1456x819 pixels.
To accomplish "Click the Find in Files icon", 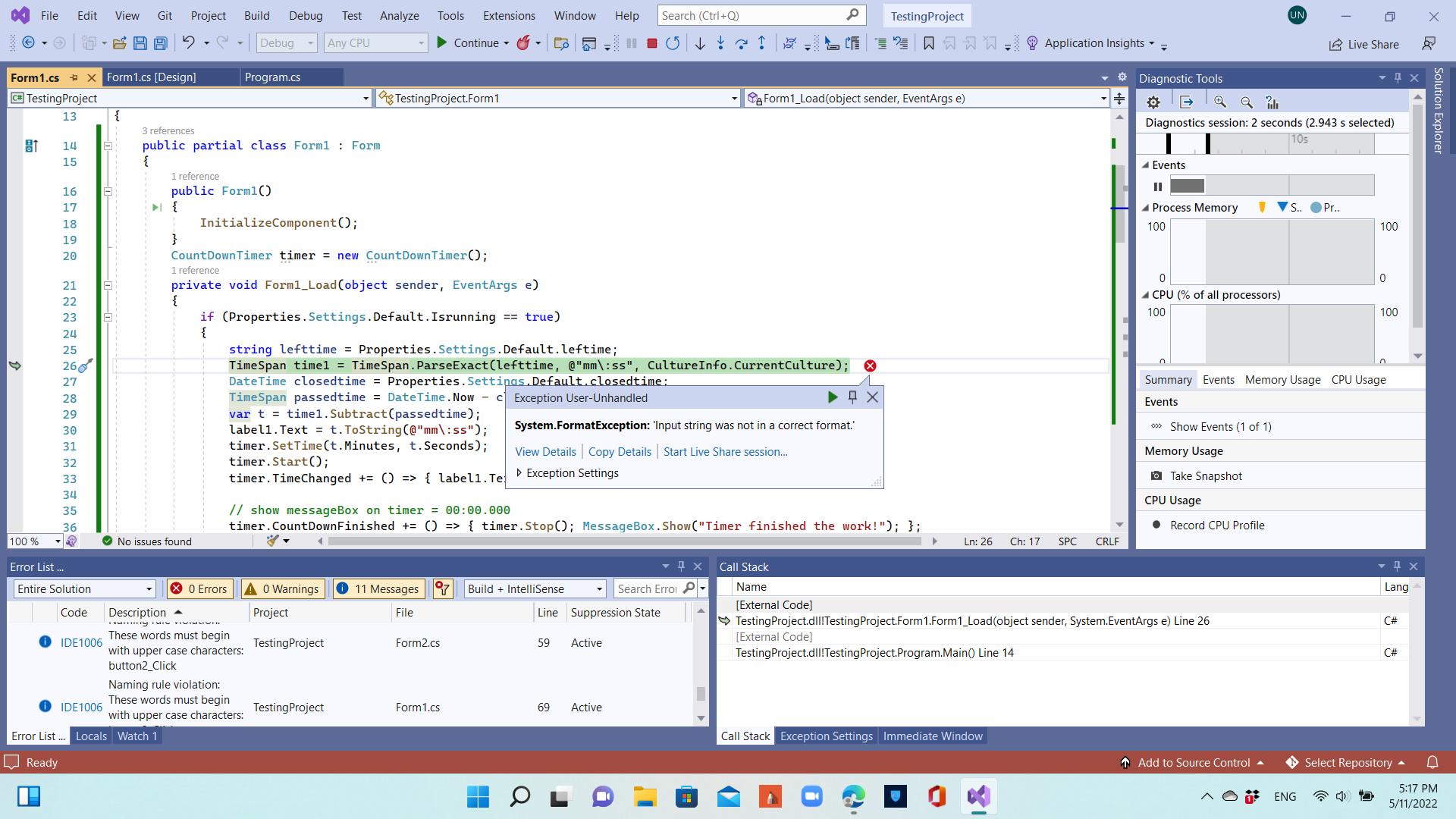I will tap(561, 43).
